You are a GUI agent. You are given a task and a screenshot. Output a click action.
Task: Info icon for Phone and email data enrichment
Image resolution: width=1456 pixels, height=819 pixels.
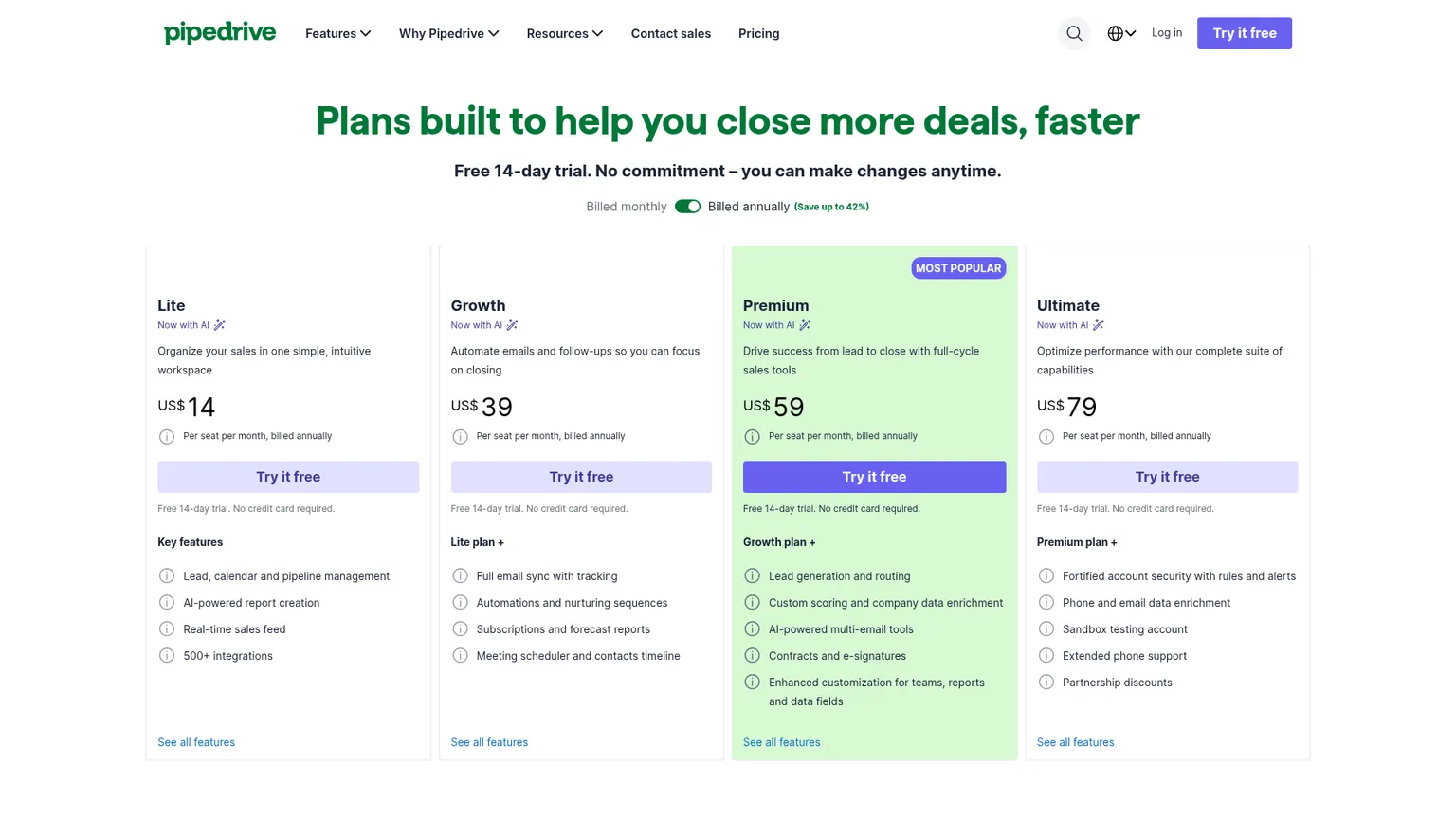click(x=1046, y=603)
